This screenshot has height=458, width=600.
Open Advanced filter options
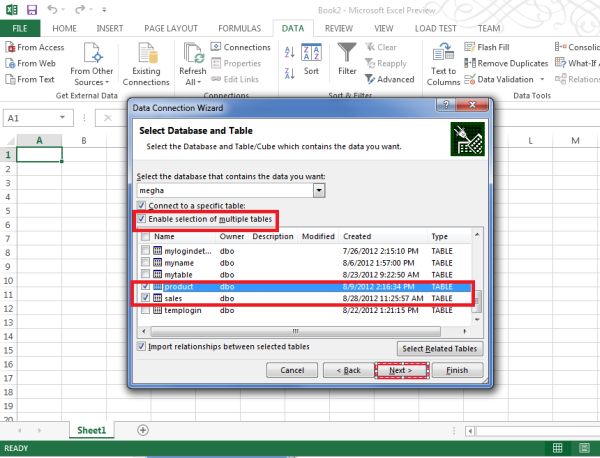click(x=390, y=80)
